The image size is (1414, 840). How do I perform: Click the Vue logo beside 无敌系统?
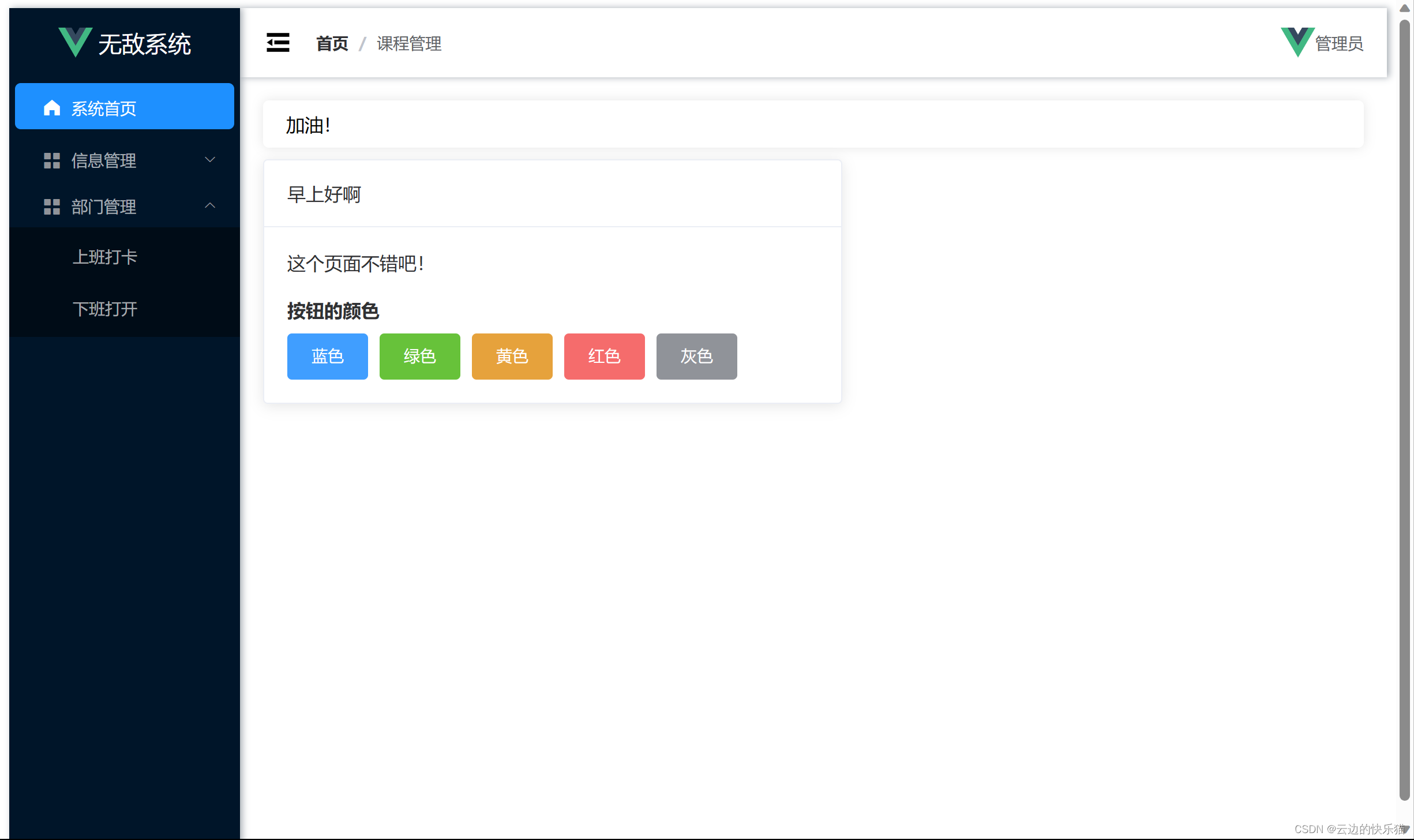pyautogui.click(x=75, y=42)
